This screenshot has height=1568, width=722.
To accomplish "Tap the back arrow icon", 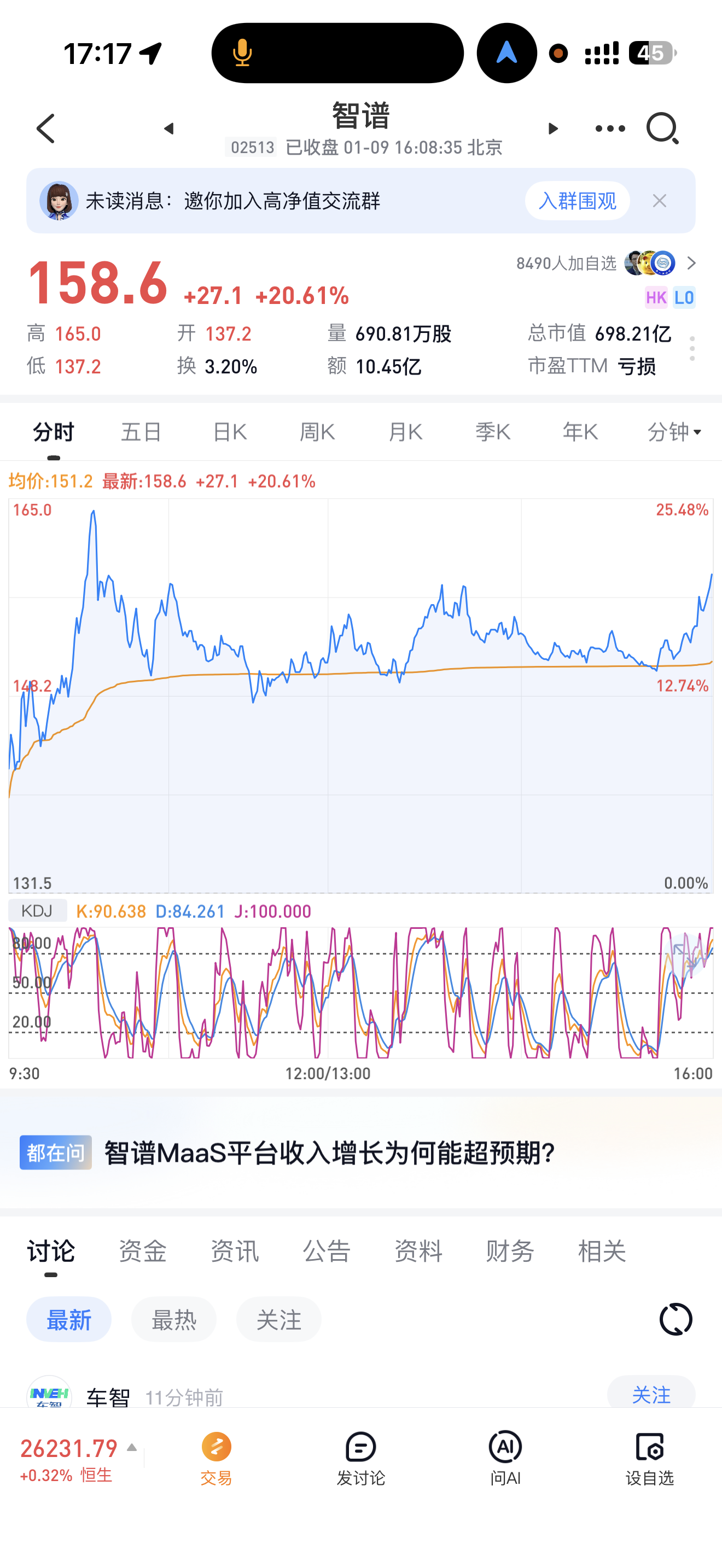I will [45, 128].
